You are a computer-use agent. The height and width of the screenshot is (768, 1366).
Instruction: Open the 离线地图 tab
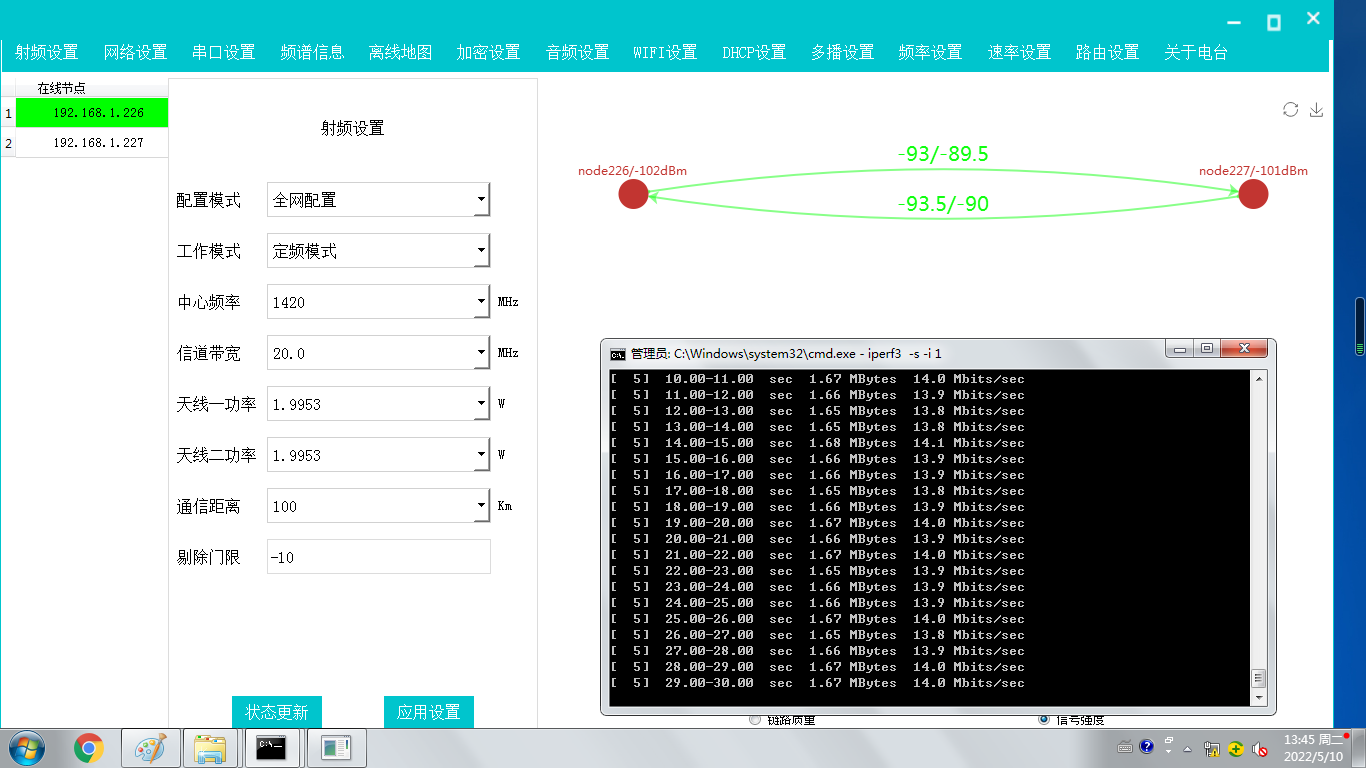(x=400, y=53)
